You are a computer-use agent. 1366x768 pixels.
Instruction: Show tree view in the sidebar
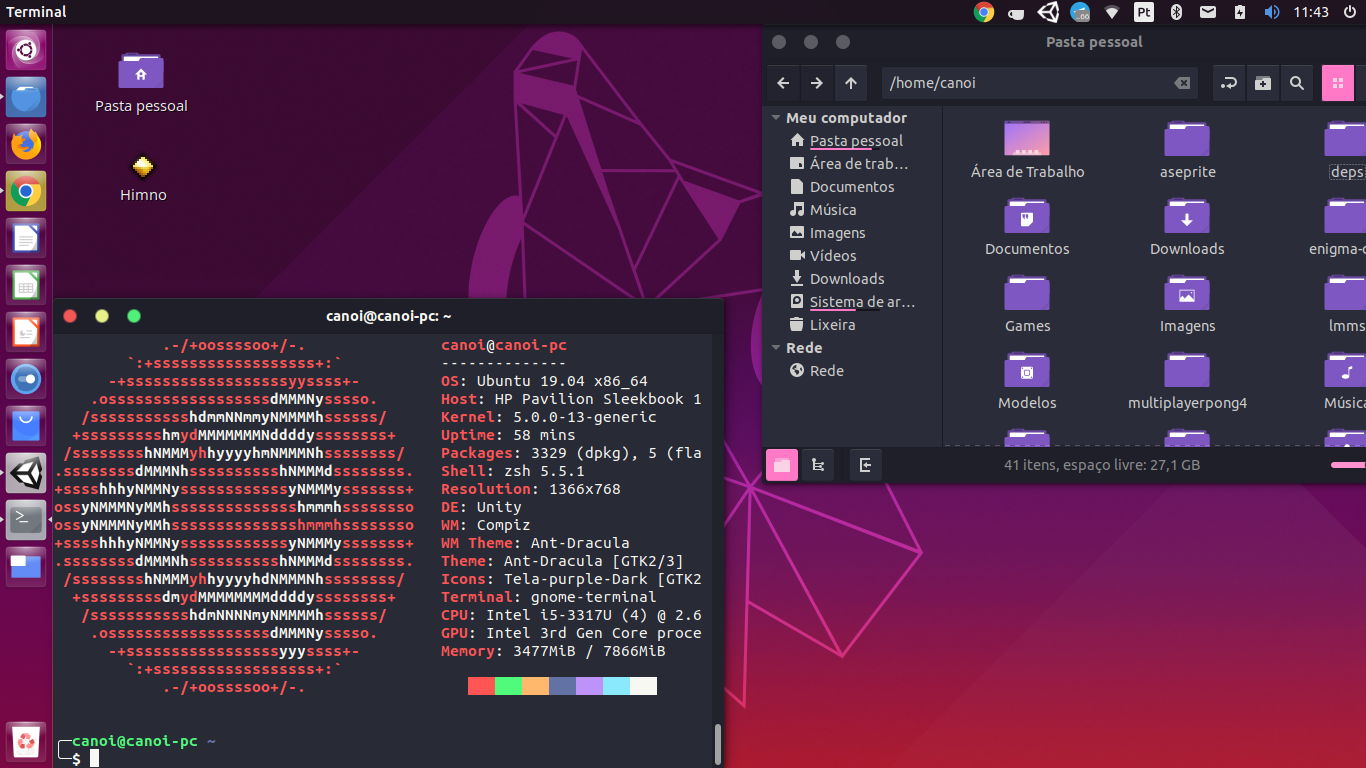818,465
